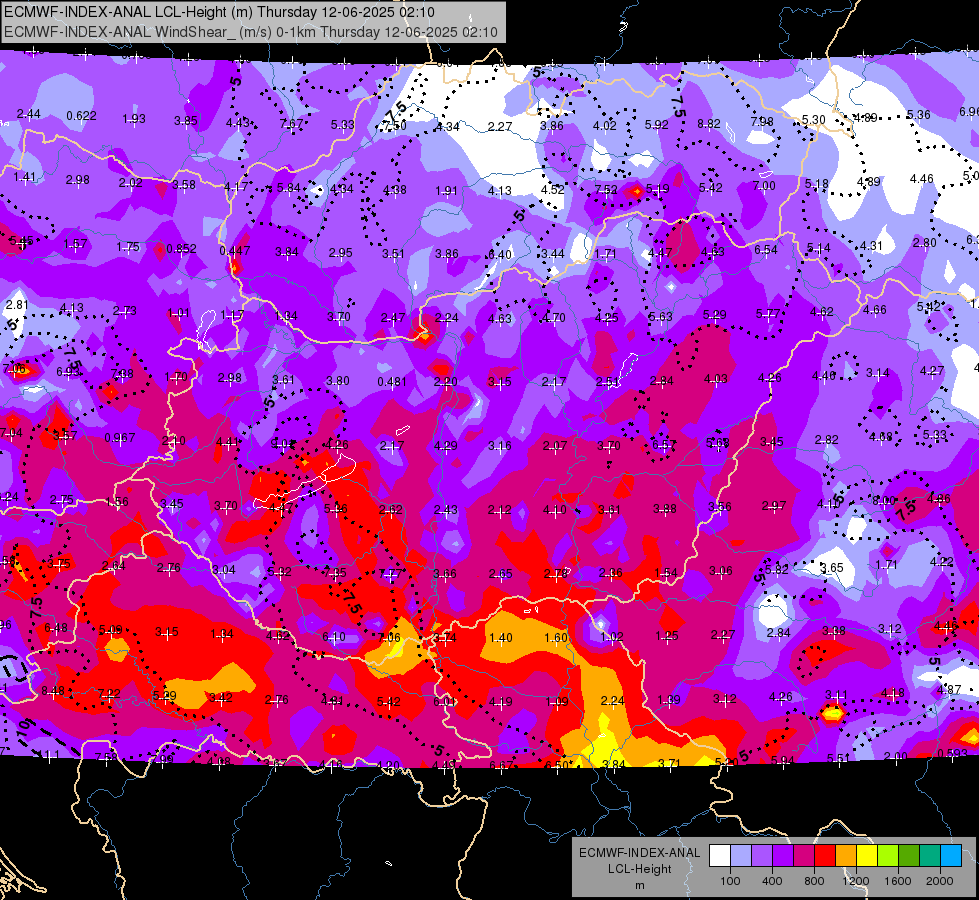Click the wind shear value 3.84 on the yellow area

pos(613,764)
